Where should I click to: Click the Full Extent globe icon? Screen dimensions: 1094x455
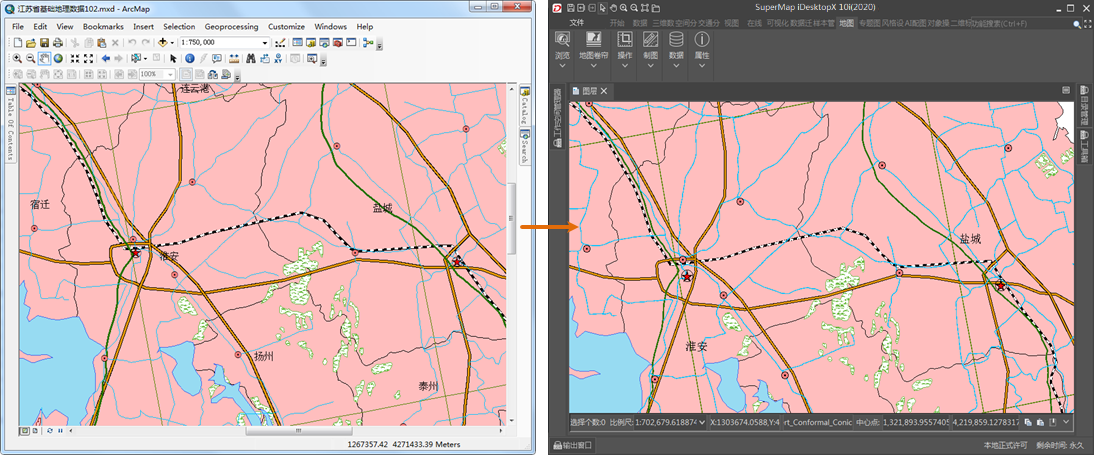tap(58, 59)
